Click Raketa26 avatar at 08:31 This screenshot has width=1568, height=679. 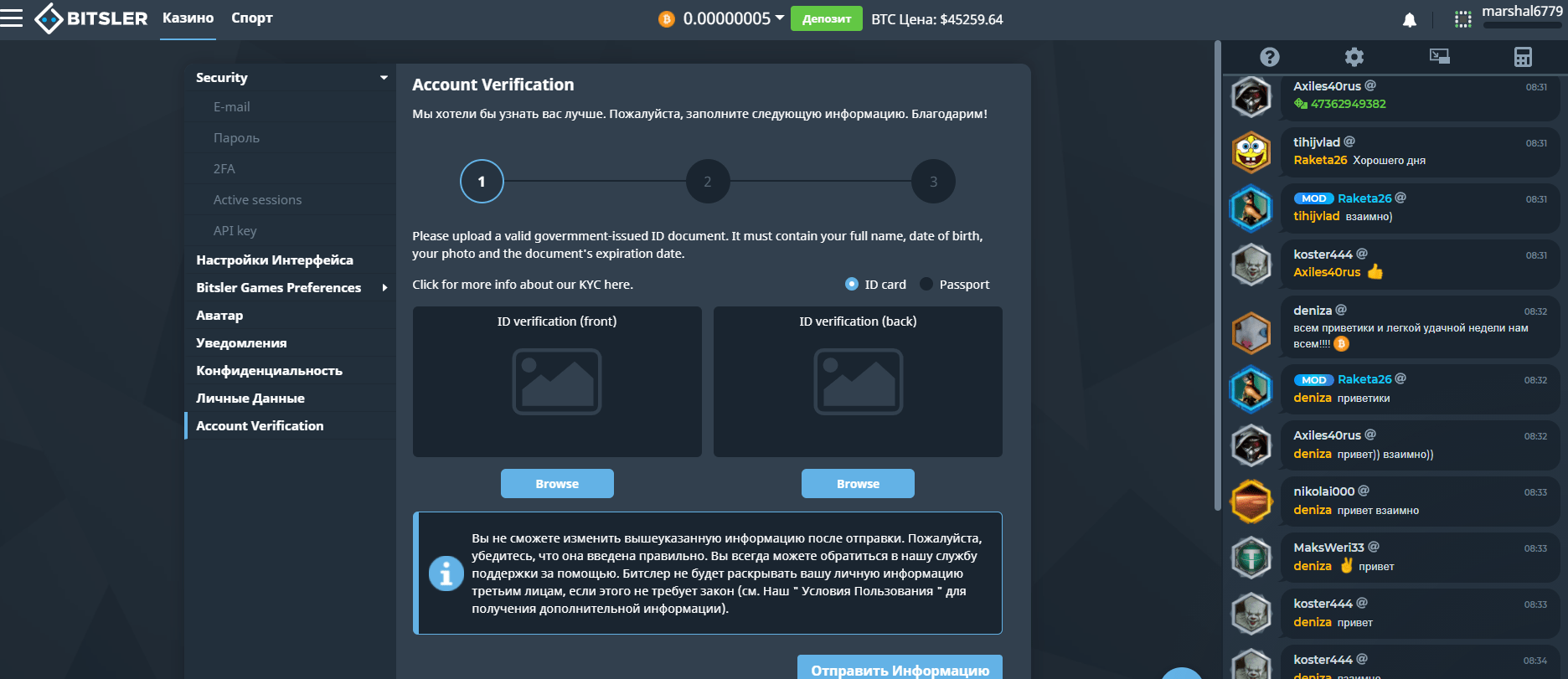(1251, 208)
